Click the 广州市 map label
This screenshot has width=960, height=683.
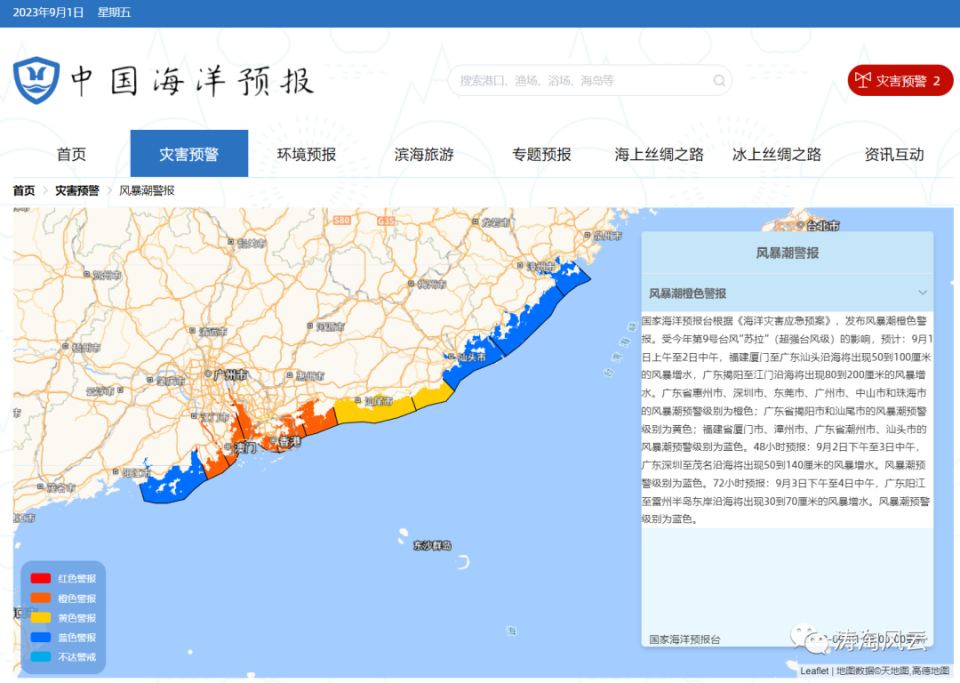tap(230, 374)
